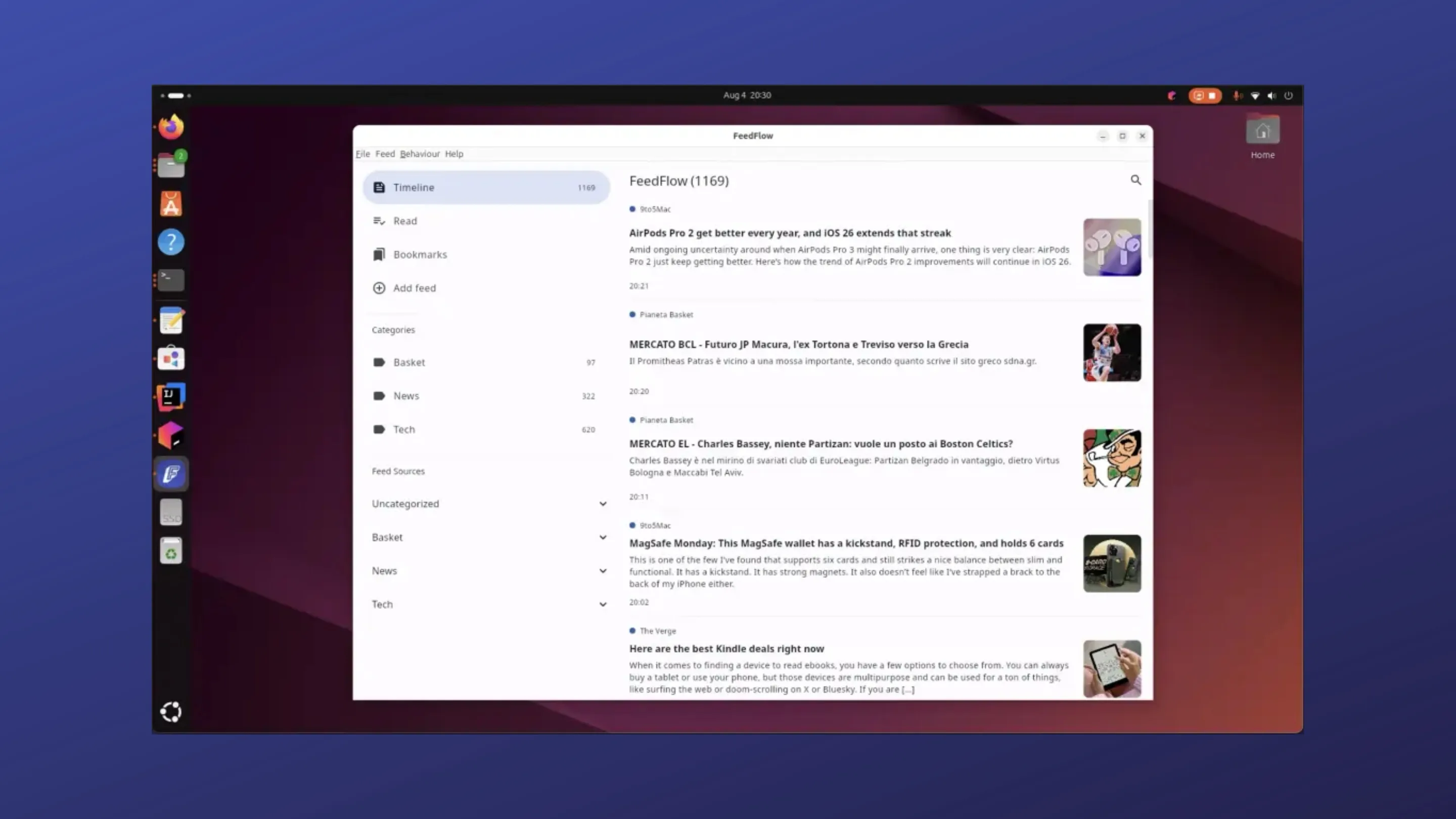Click the 'Categories' section label
The height and width of the screenshot is (819, 1456).
point(393,330)
